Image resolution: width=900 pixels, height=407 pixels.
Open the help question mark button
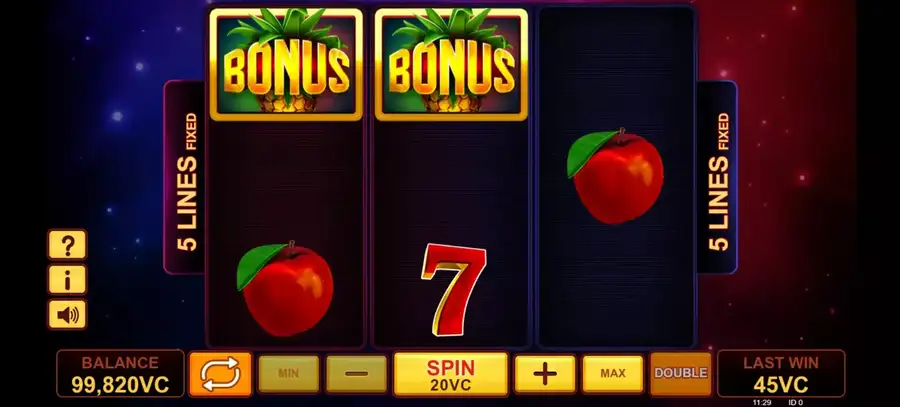tap(67, 245)
